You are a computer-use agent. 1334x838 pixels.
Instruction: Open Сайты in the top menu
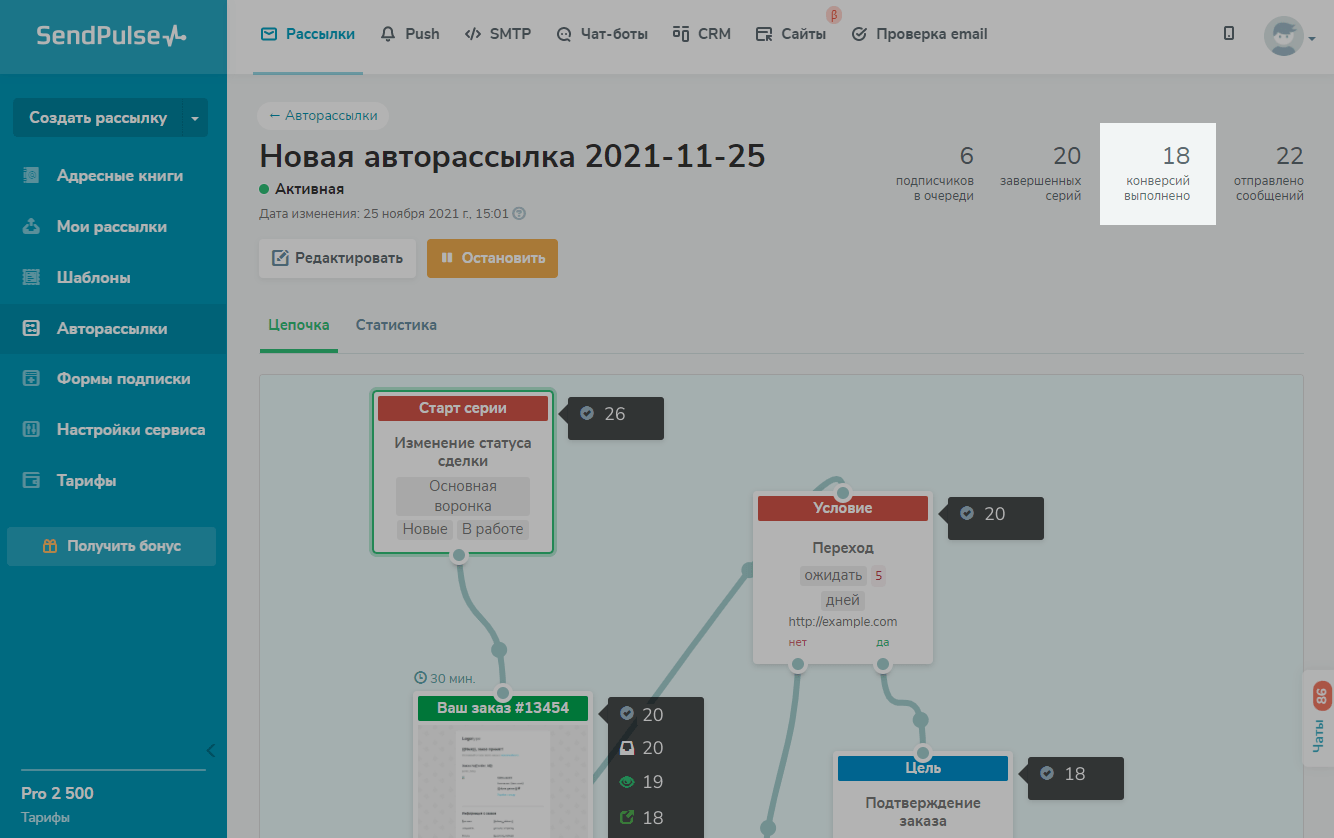tap(791, 34)
